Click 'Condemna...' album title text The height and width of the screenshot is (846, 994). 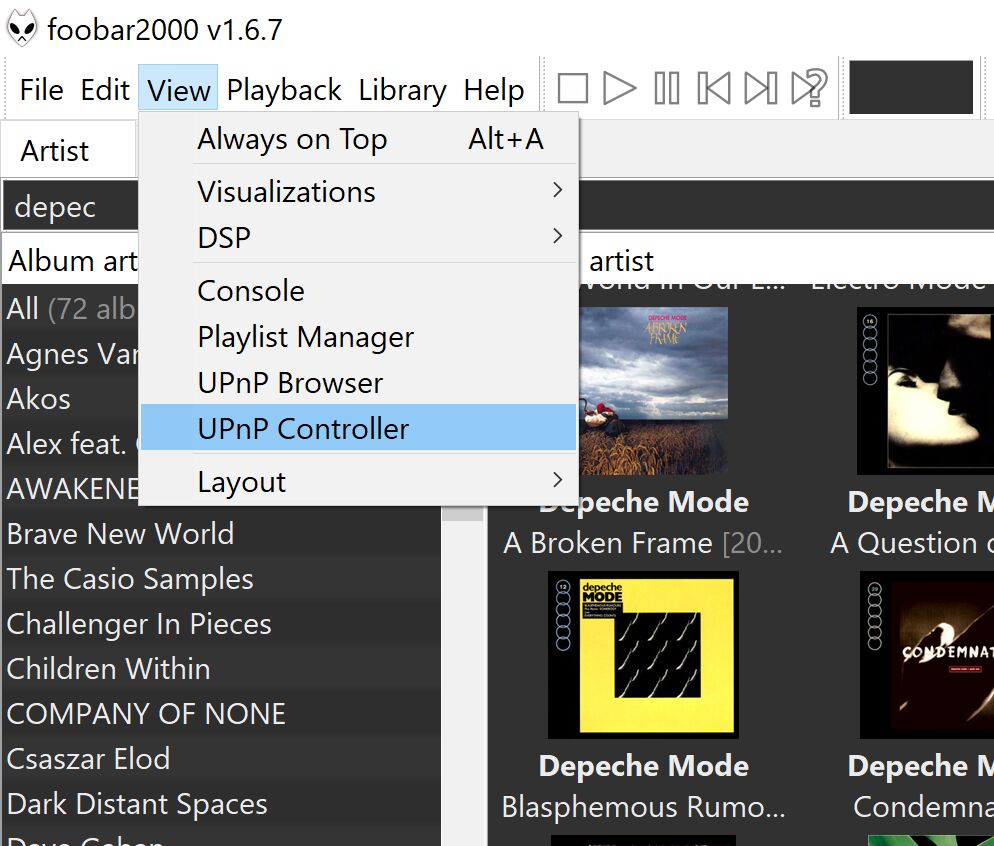[923, 807]
